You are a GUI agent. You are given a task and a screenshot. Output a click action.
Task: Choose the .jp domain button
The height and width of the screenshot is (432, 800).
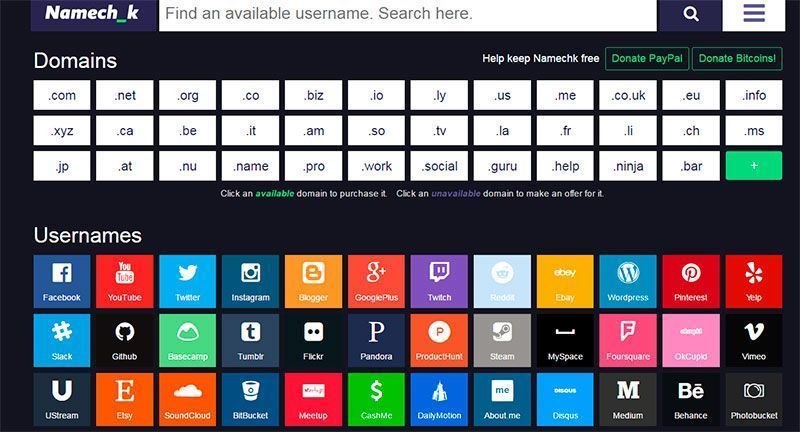62,166
